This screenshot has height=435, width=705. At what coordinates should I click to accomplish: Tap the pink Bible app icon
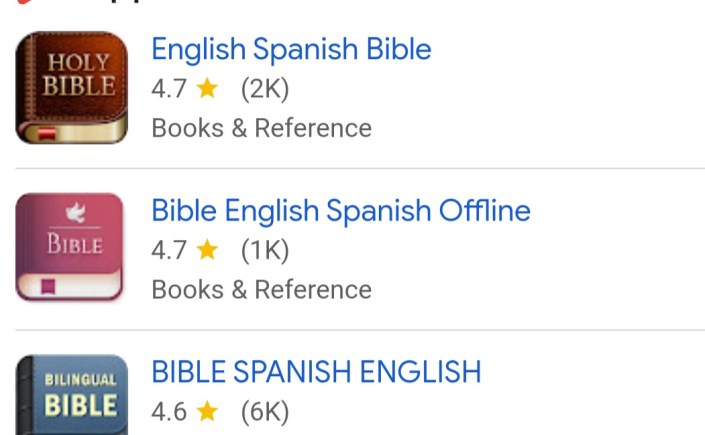click(70, 247)
